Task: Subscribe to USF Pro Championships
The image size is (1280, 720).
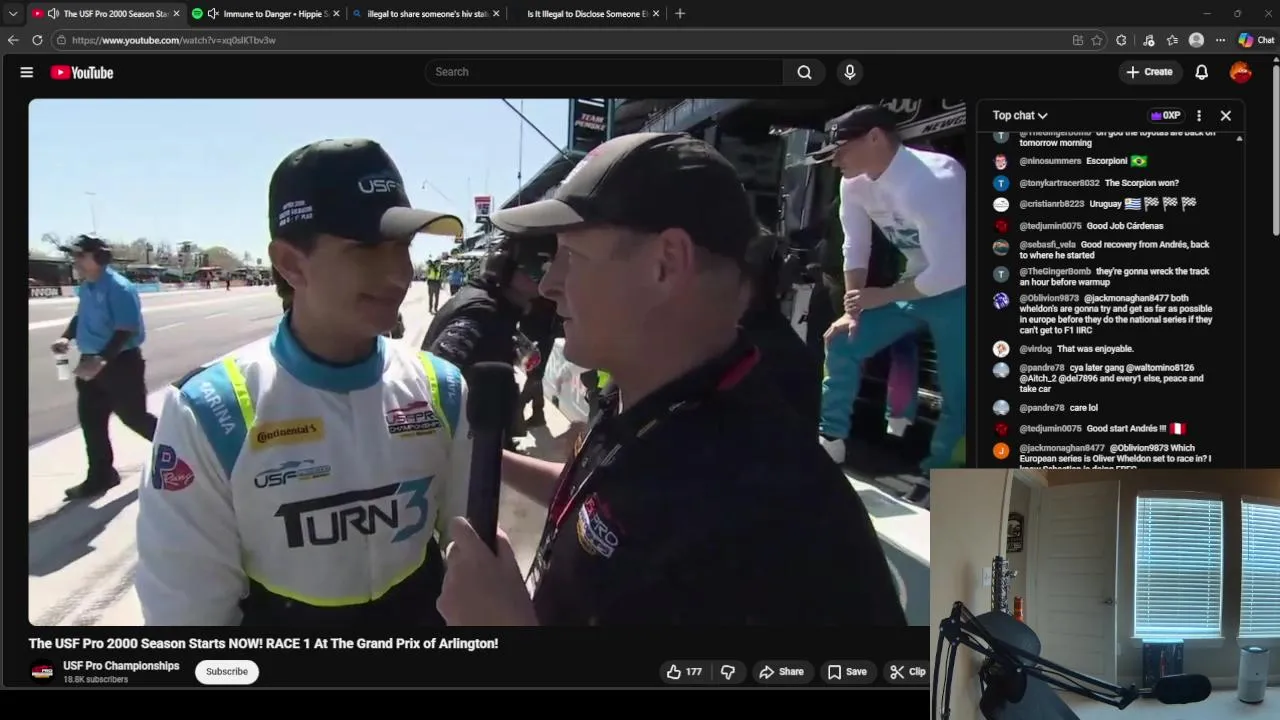Action: [x=227, y=671]
